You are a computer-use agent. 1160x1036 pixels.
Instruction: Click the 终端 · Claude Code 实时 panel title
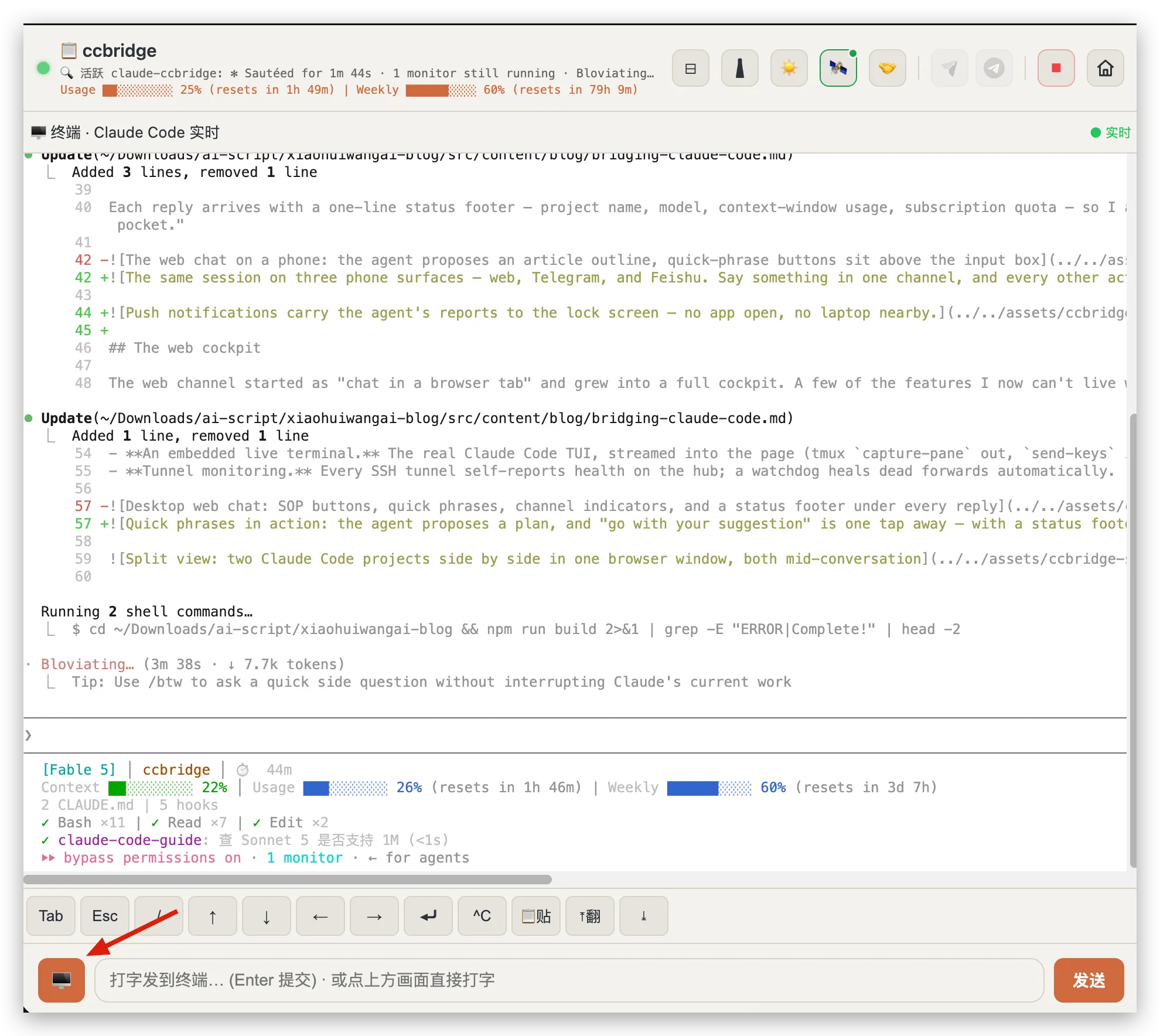(125, 132)
